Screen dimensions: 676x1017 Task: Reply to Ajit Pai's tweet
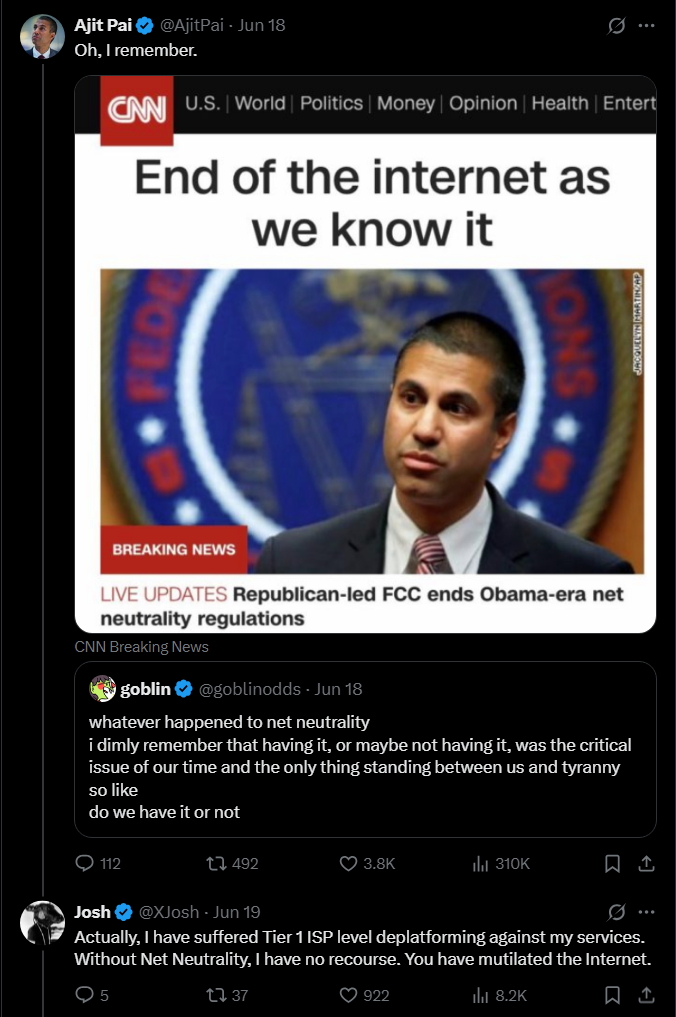point(85,863)
